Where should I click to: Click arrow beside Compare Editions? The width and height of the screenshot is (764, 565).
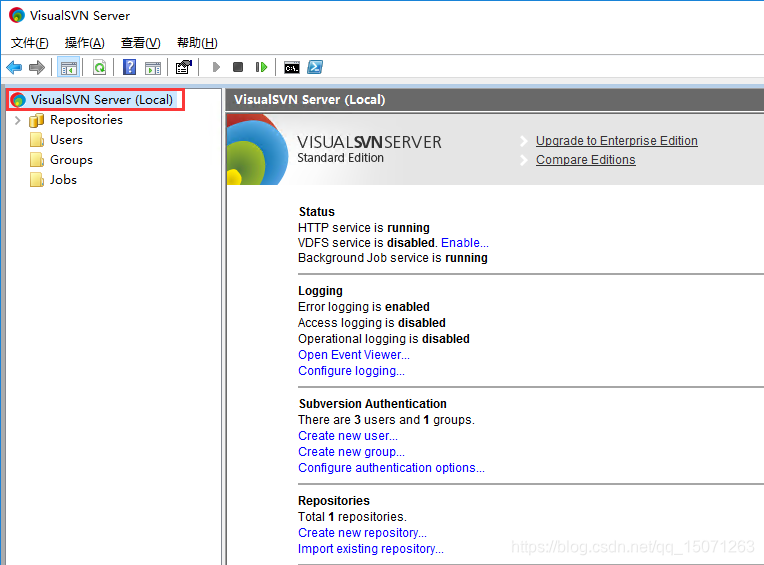point(524,160)
